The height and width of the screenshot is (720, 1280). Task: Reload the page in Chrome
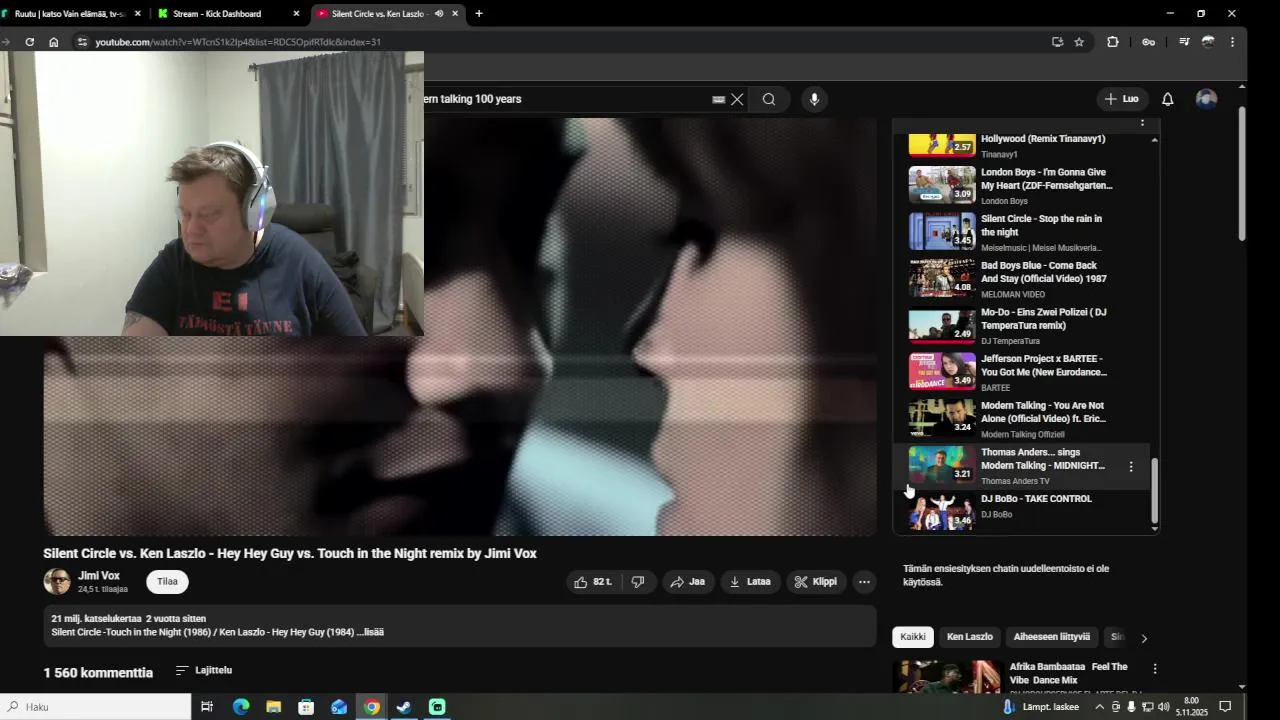(x=30, y=42)
